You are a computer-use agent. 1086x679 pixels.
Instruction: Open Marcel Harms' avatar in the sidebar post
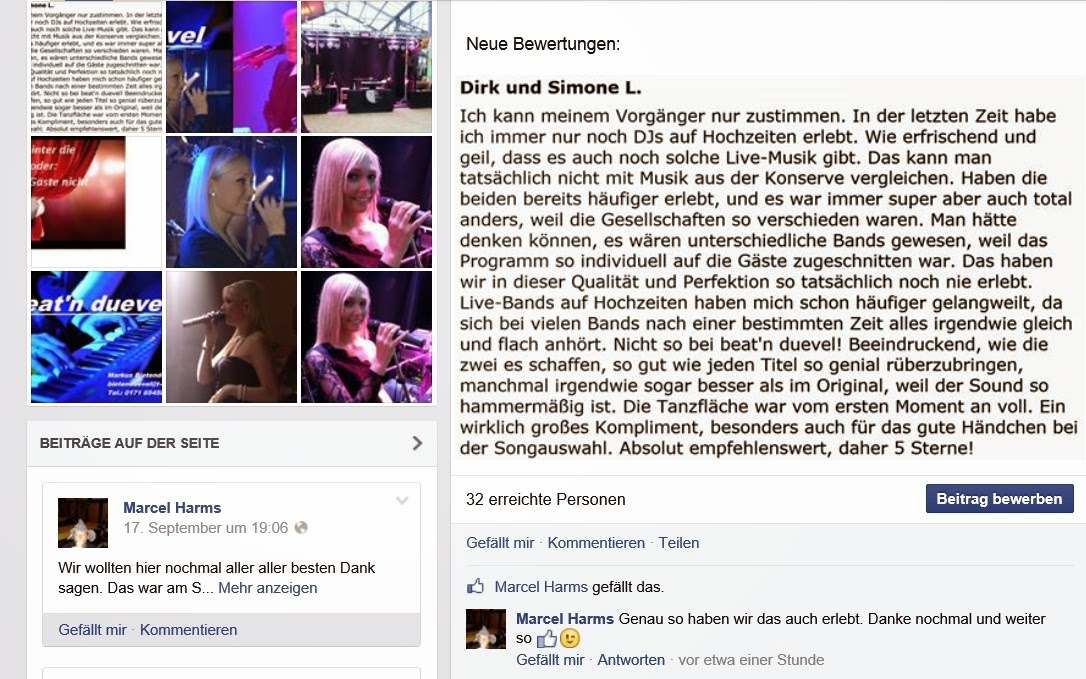[82, 522]
